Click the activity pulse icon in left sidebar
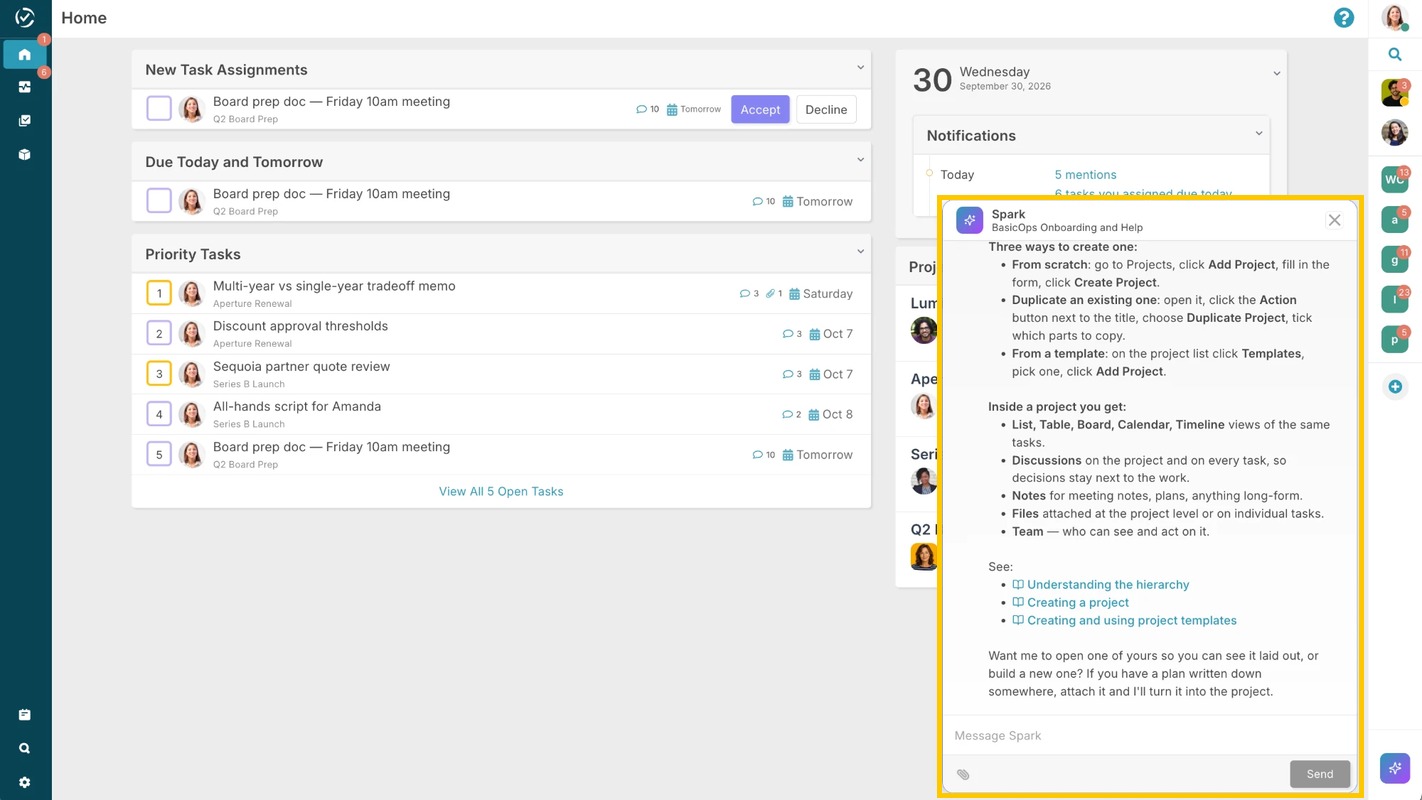The height and width of the screenshot is (800, 1422). (x=25, y=87)
